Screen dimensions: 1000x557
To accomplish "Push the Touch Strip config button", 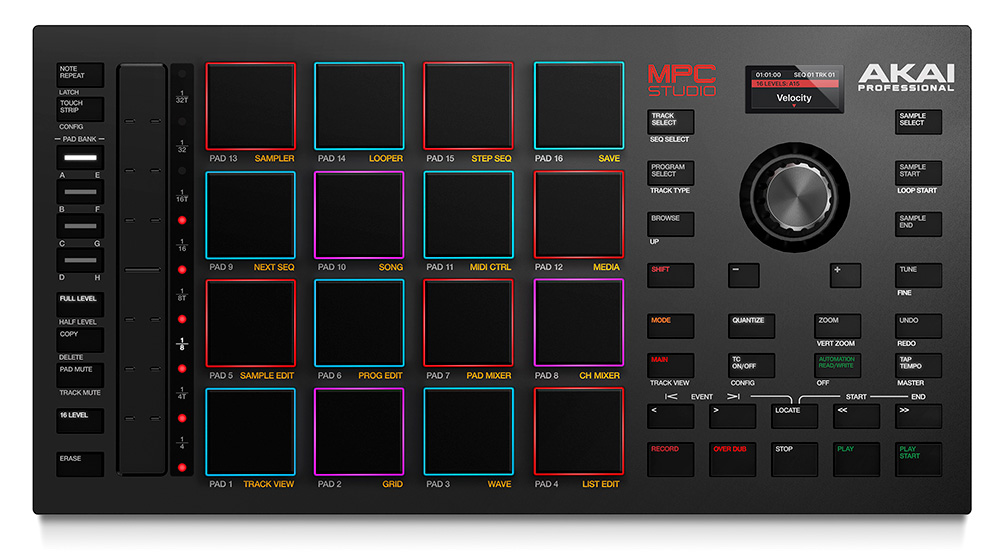I will click(x=80, y=109).
